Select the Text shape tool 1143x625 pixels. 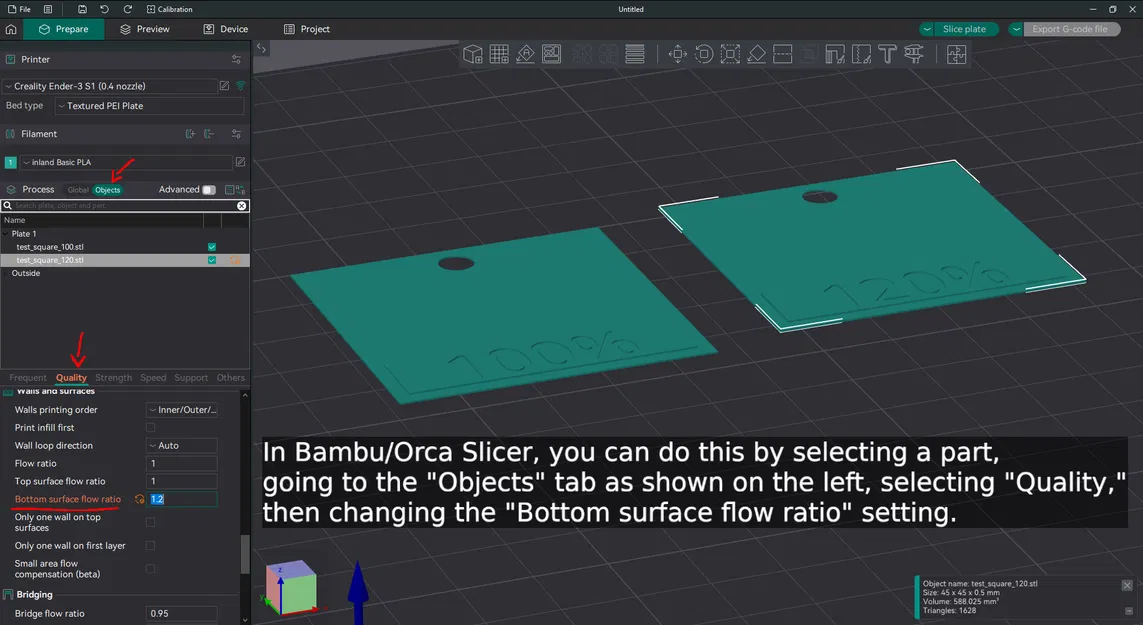(x=887, y=54)
